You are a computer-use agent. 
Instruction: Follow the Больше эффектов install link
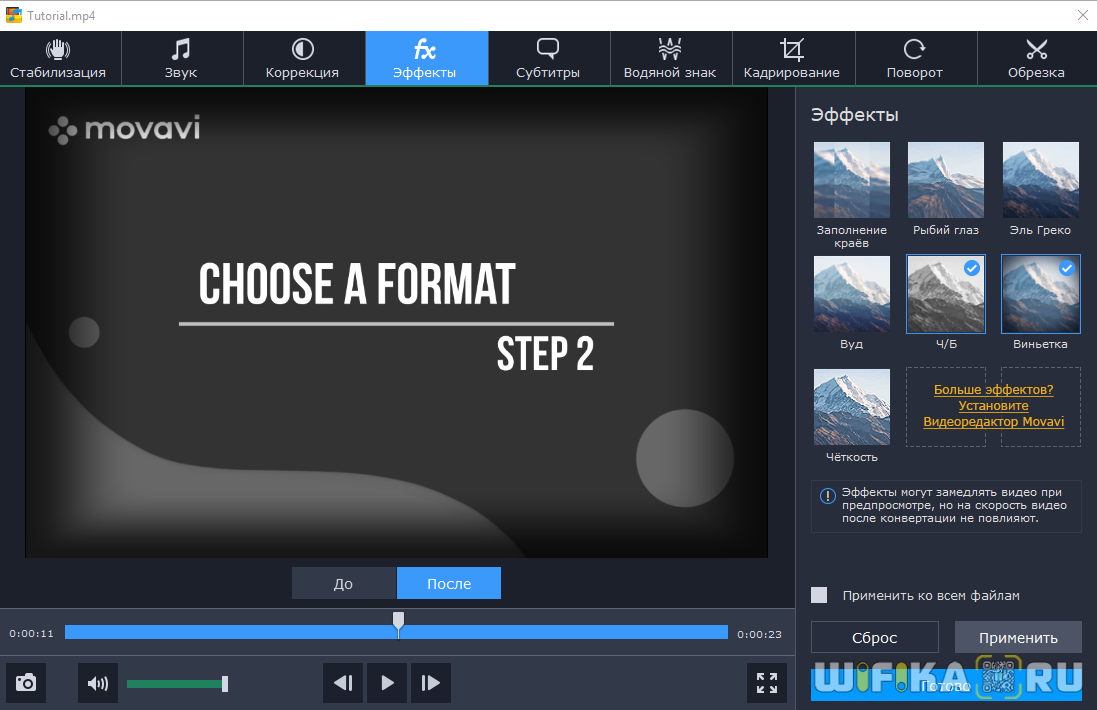pyautogui.click(x=993, y=406)
